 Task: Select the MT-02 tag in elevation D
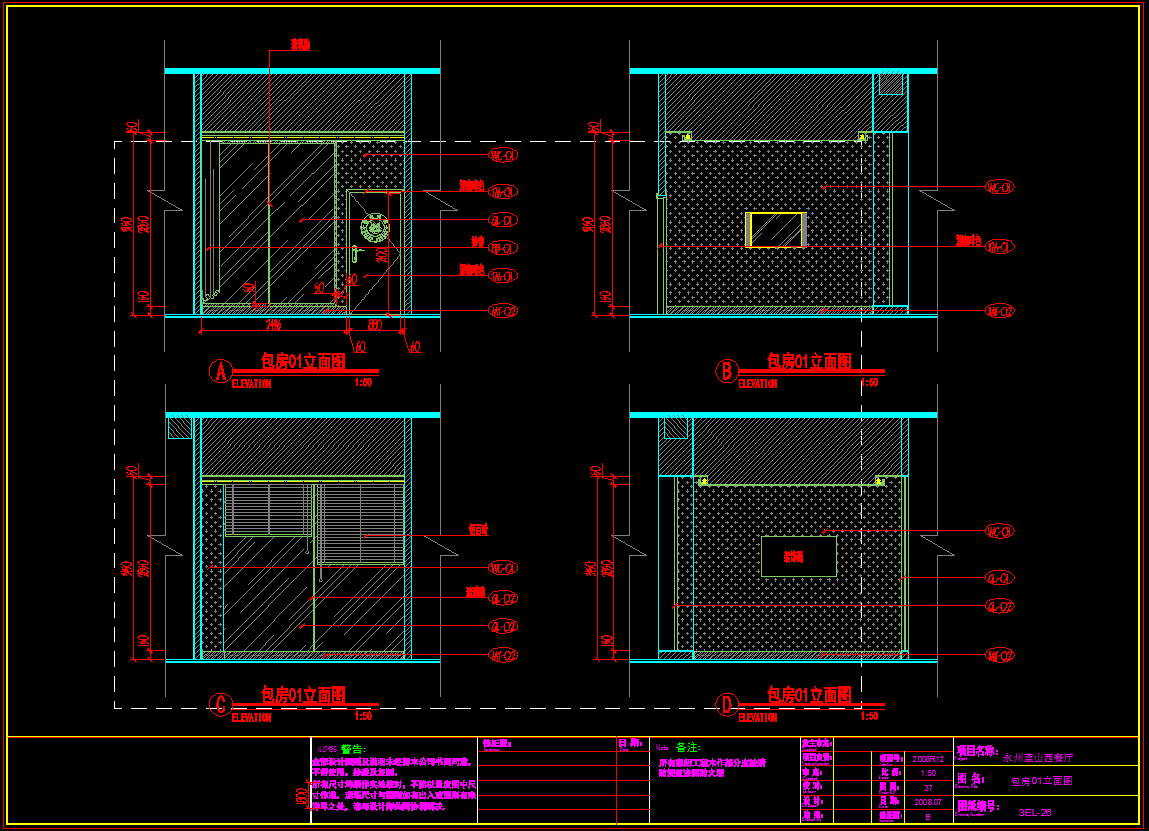coord(1000,655)
